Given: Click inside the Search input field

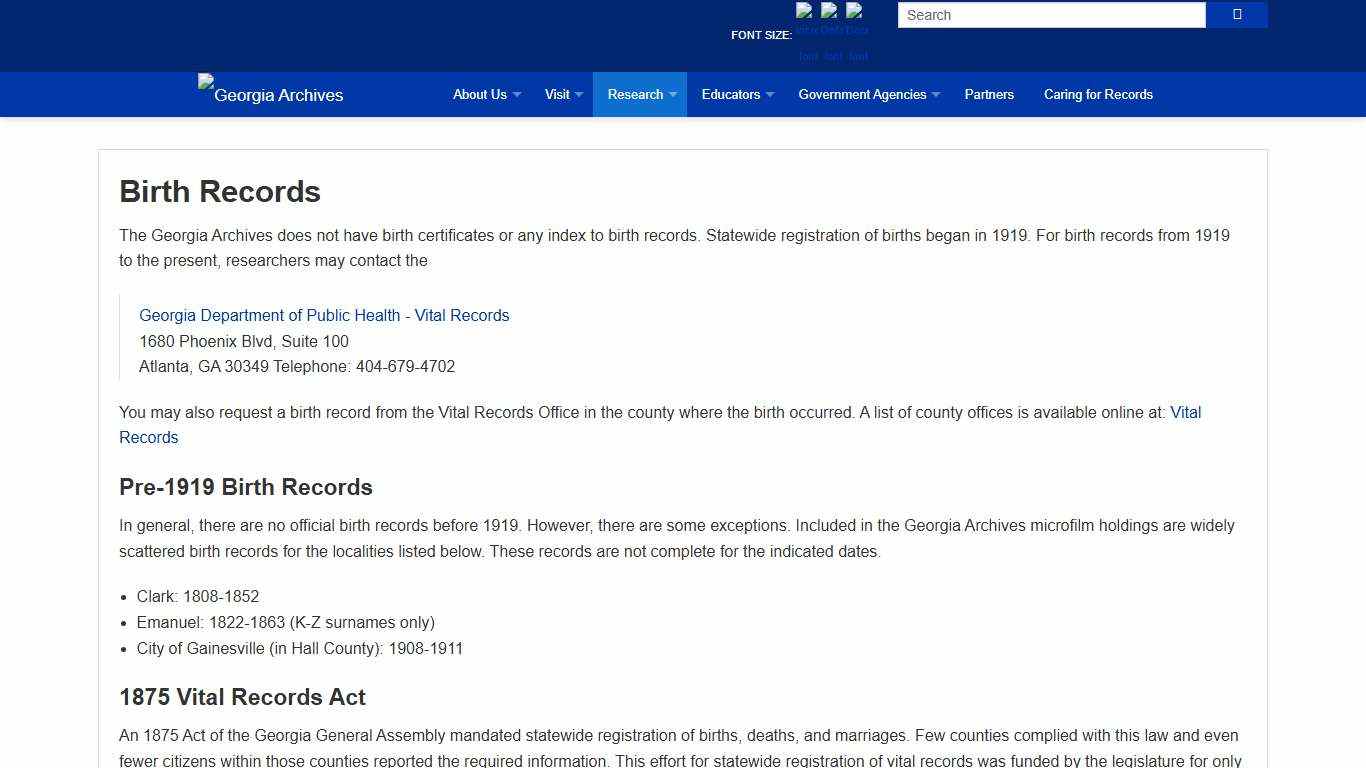Looking at the screenshot, I should pyautogui.click(x=1050, y=15).
